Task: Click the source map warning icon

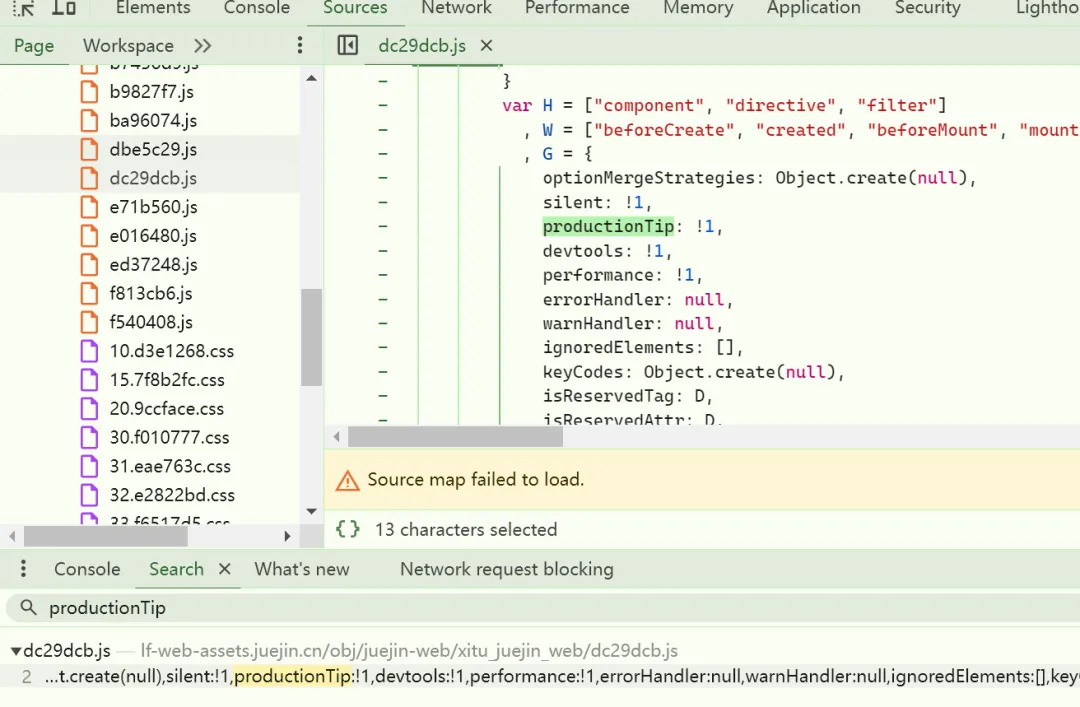Action: click(347, 480)
